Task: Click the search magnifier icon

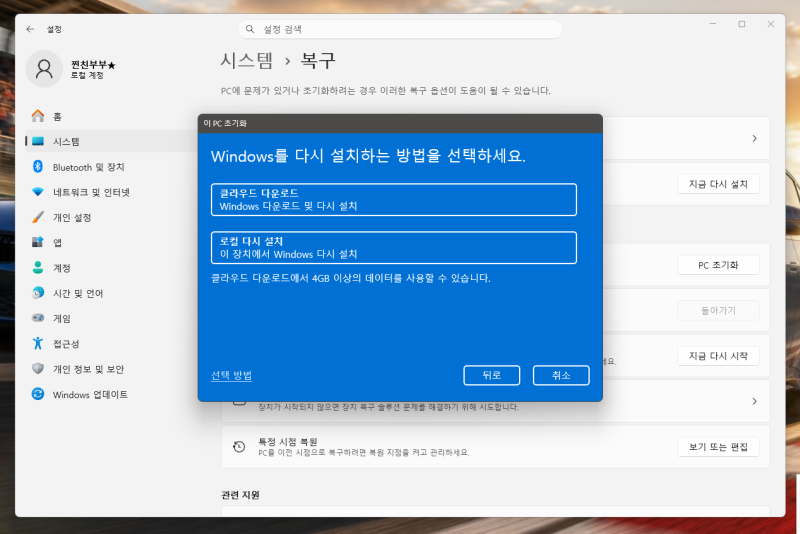Action: [x=249, y=29]
